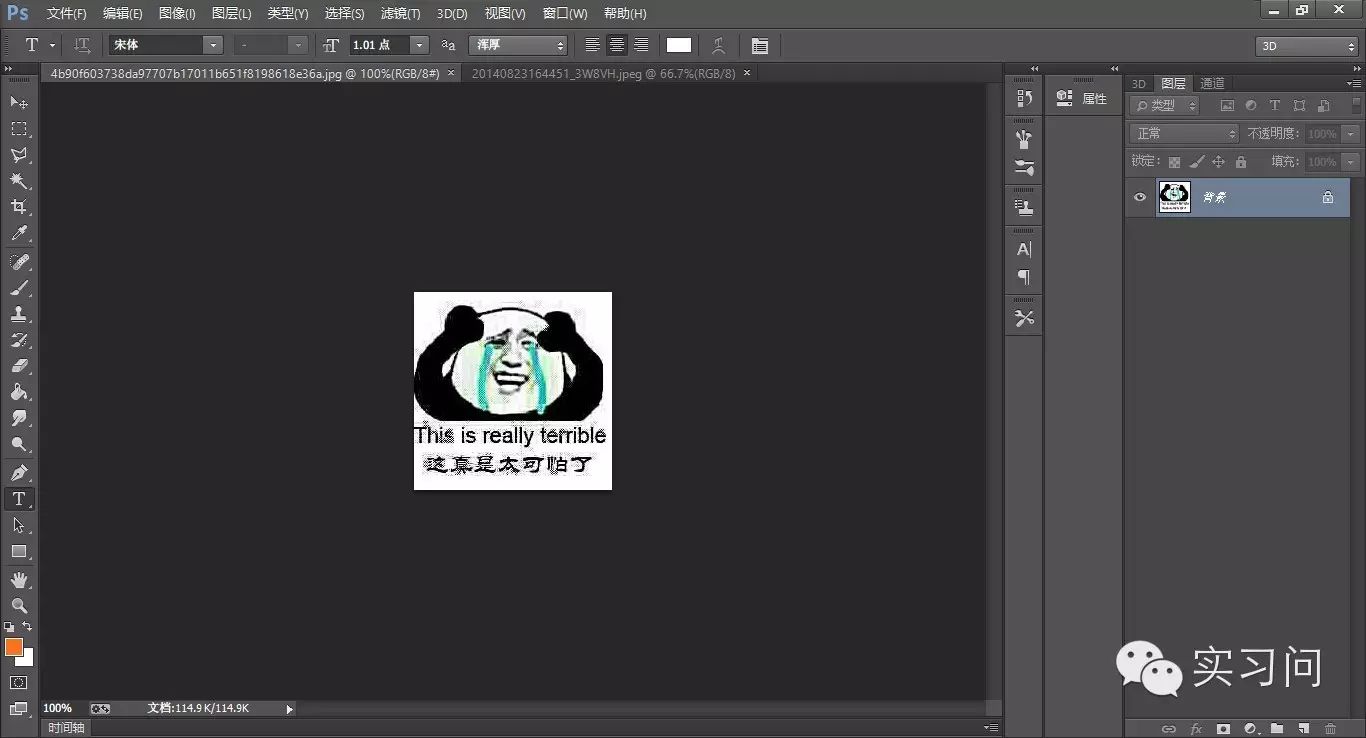Screen dimensions: 1366x738
Task: Open the font family dropdown
Action: 212,45
